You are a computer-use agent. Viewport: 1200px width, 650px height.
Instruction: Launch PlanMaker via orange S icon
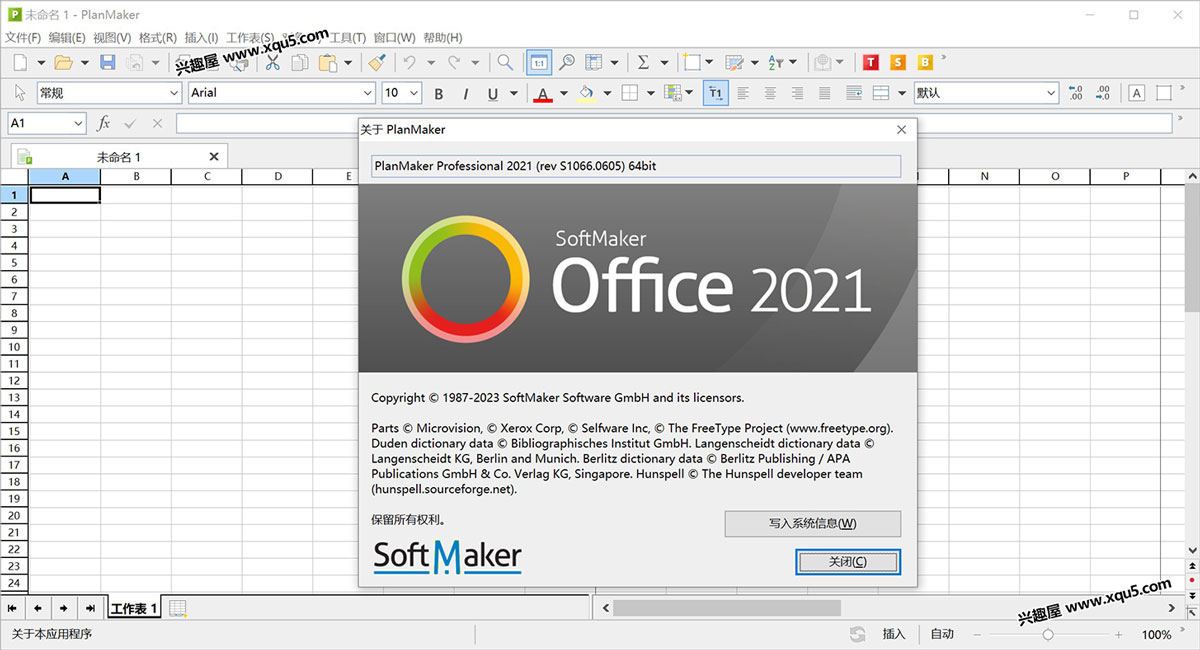click(x=898, y=62)
